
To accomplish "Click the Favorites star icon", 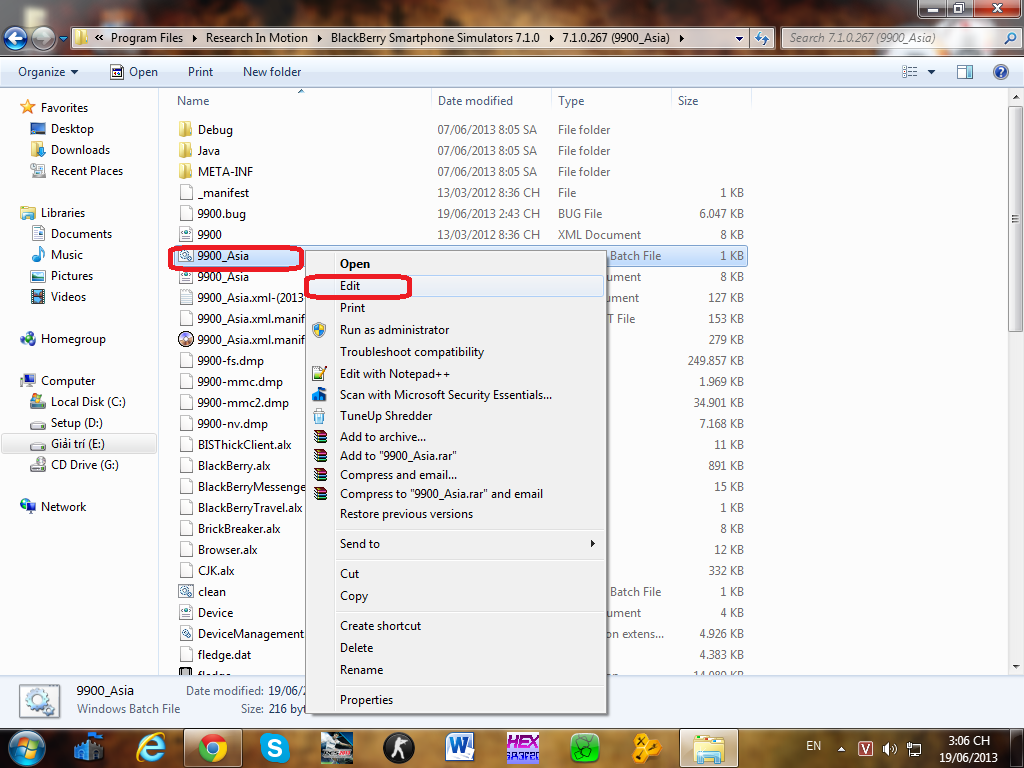I will [27, 107].
